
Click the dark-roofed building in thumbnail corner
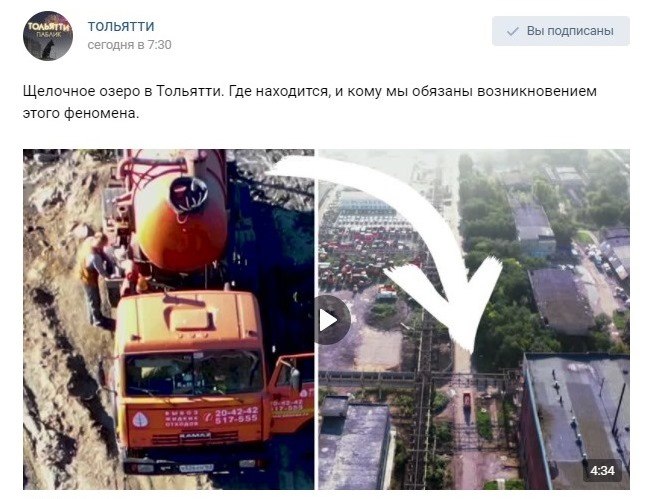point(575,421)
